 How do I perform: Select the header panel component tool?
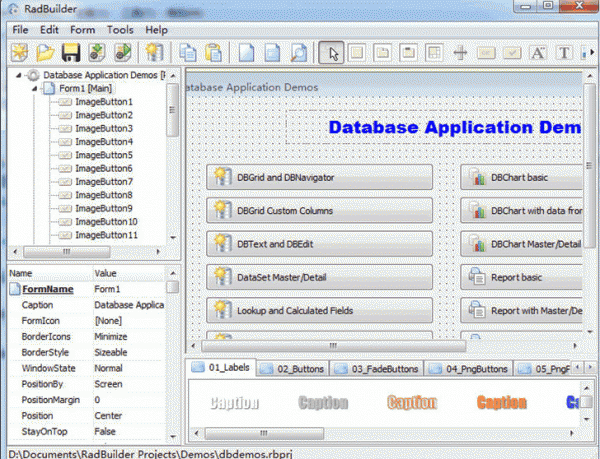coord(408,52)
